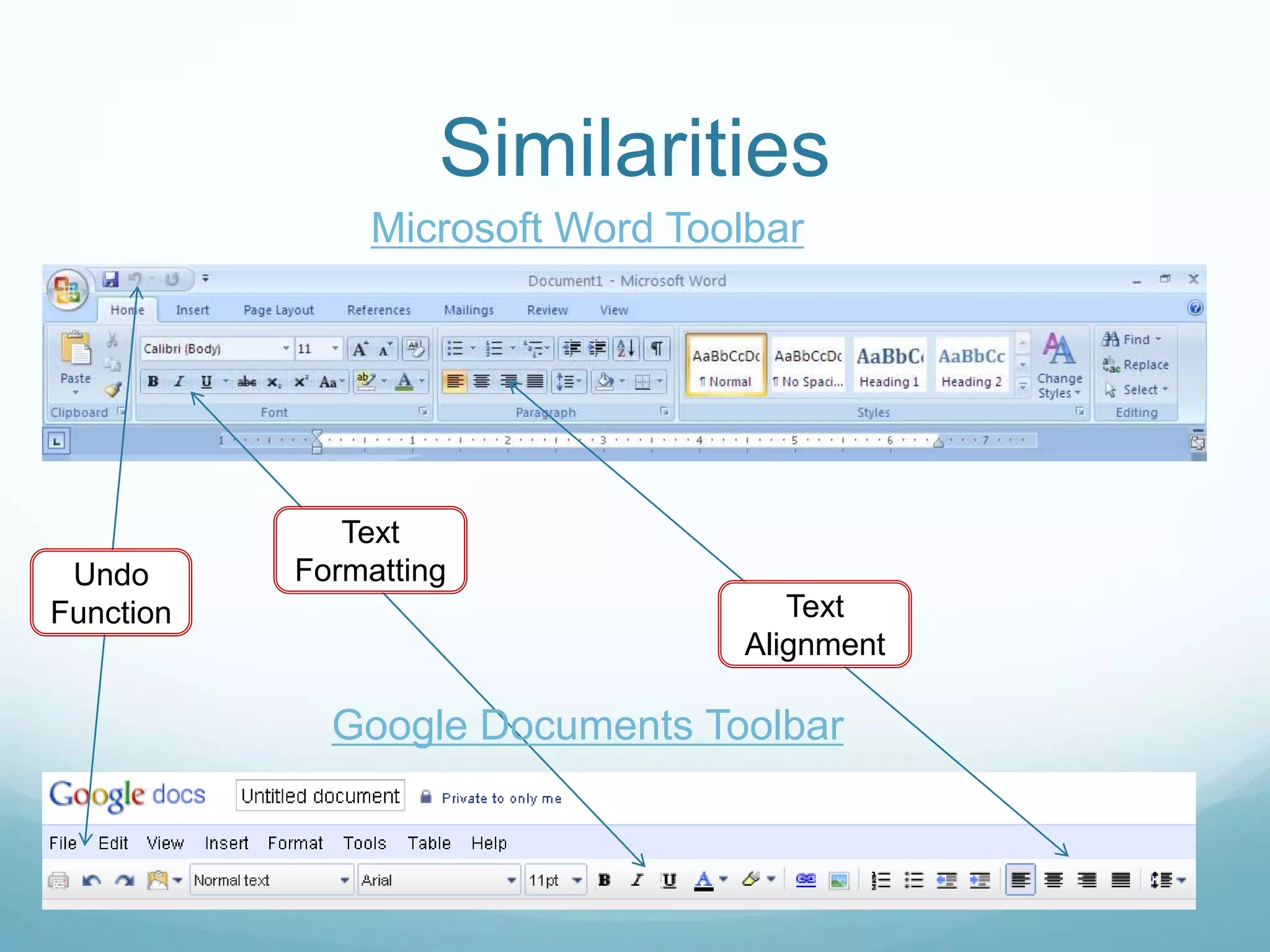Click the Undo arrow in Google Docs toolbar
This screenshot has width=1270, height=952.
point(92,880)
